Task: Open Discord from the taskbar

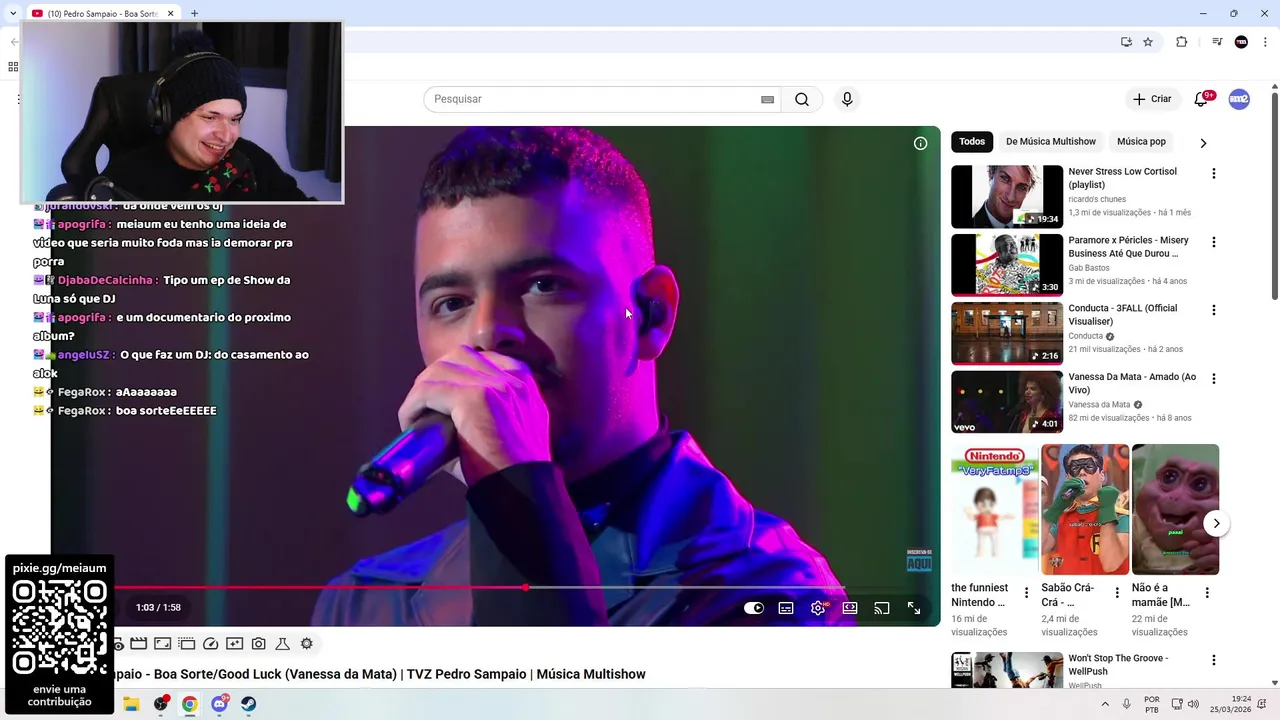Action: [219, 704]
